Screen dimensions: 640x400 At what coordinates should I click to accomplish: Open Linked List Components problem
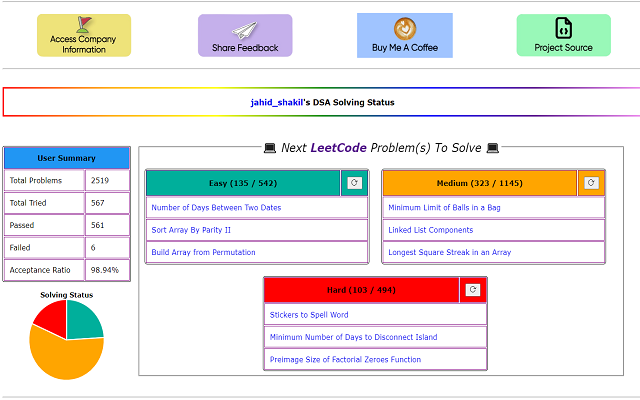pyautogui.click(x=431, y=230)
